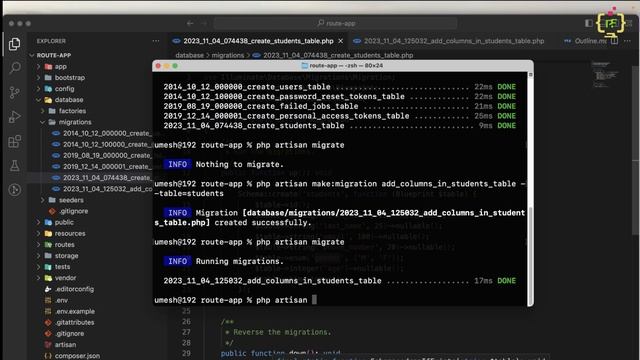Open the Explorer view in activity bar
Viewport: 640px width, 360px height.
click(x=15, y=44)
